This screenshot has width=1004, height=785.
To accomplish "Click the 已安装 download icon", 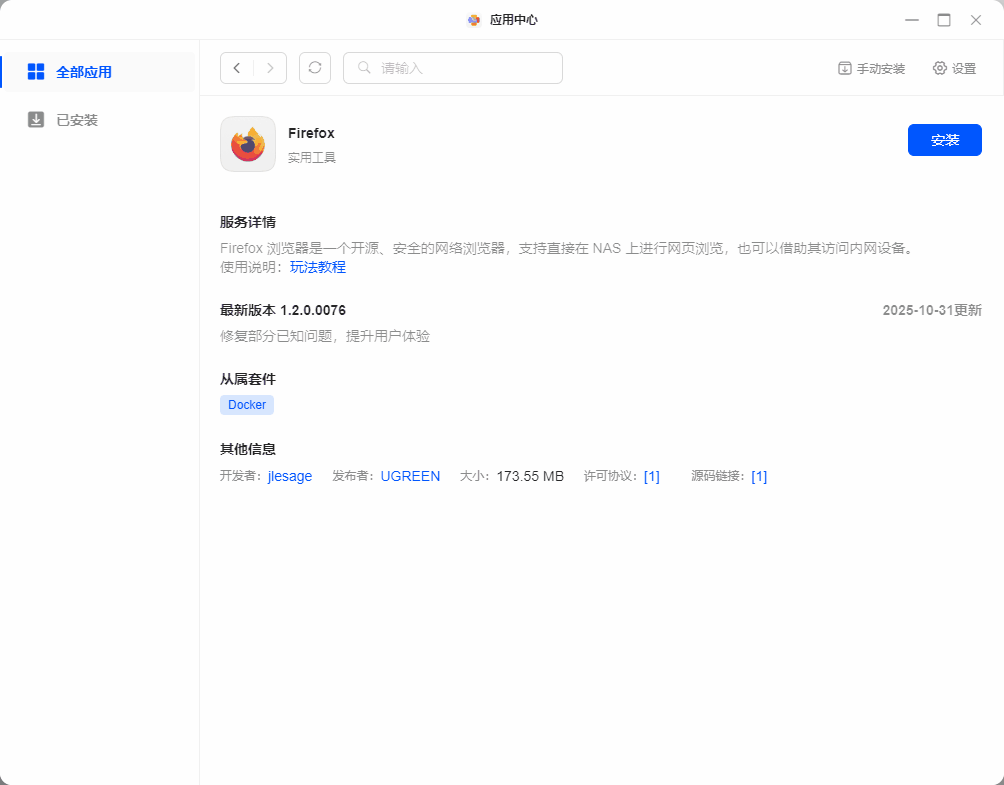I will pyautogui.click(x=36, y=120).
